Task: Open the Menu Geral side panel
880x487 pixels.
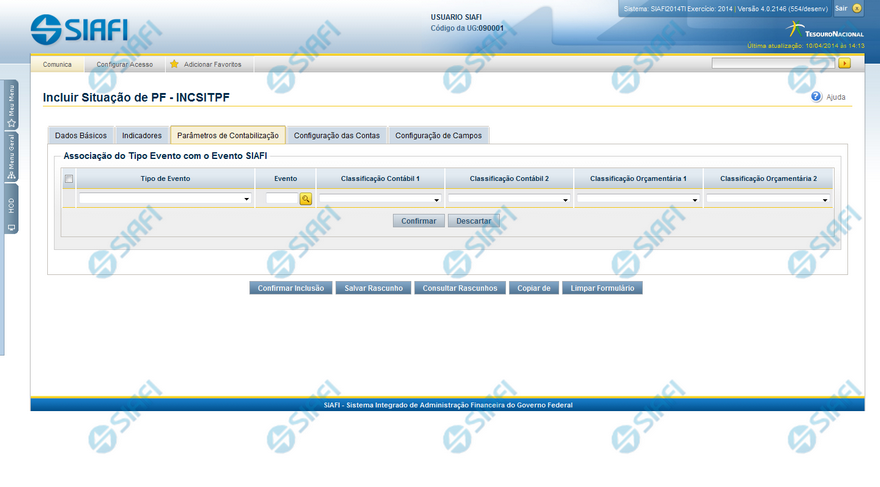Action: 11,155
